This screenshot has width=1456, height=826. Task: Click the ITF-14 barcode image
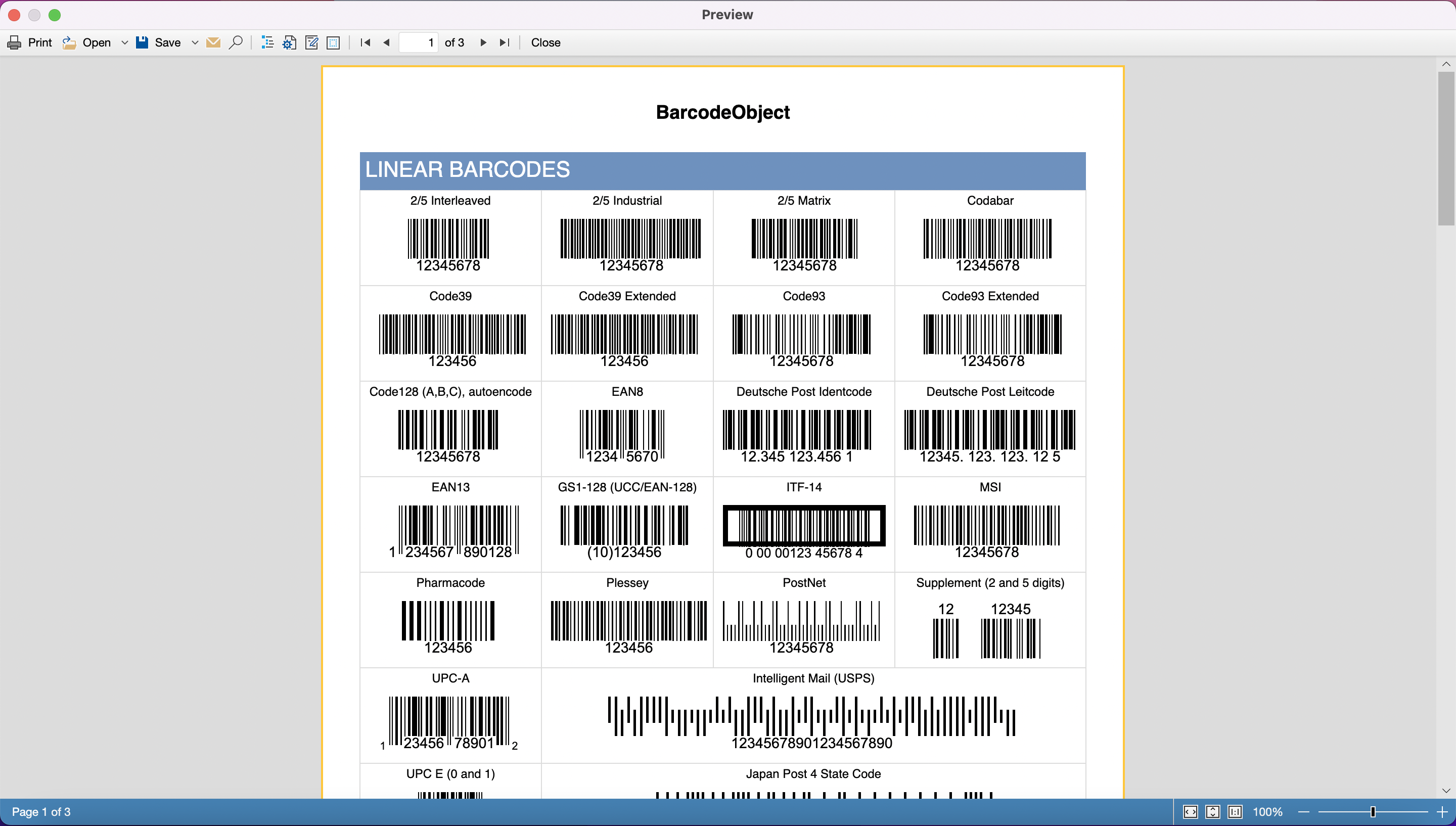tap(804, 532)
